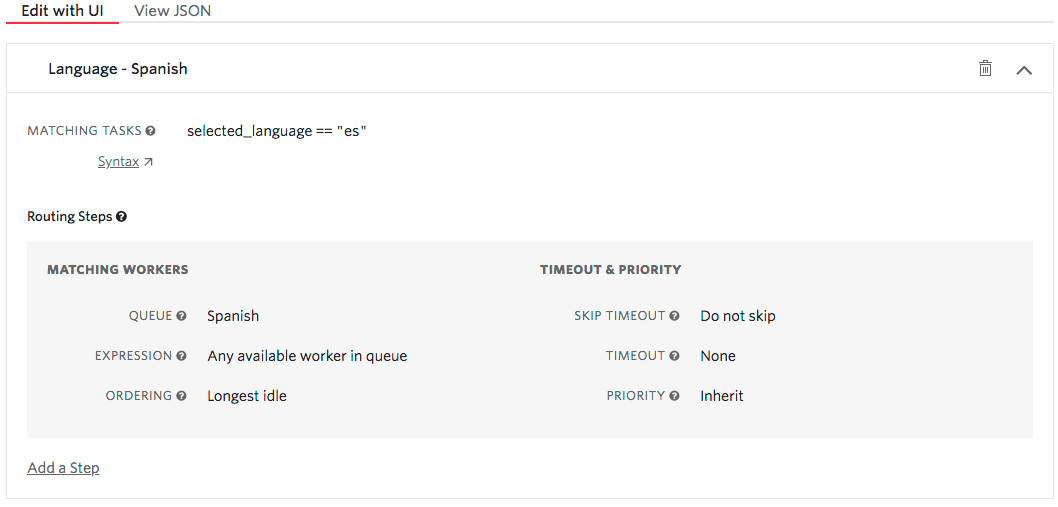Click the Do not skip timeout value
Image resolution: width=1058 pixels, height=507 pixels.
tap(738, 316)
